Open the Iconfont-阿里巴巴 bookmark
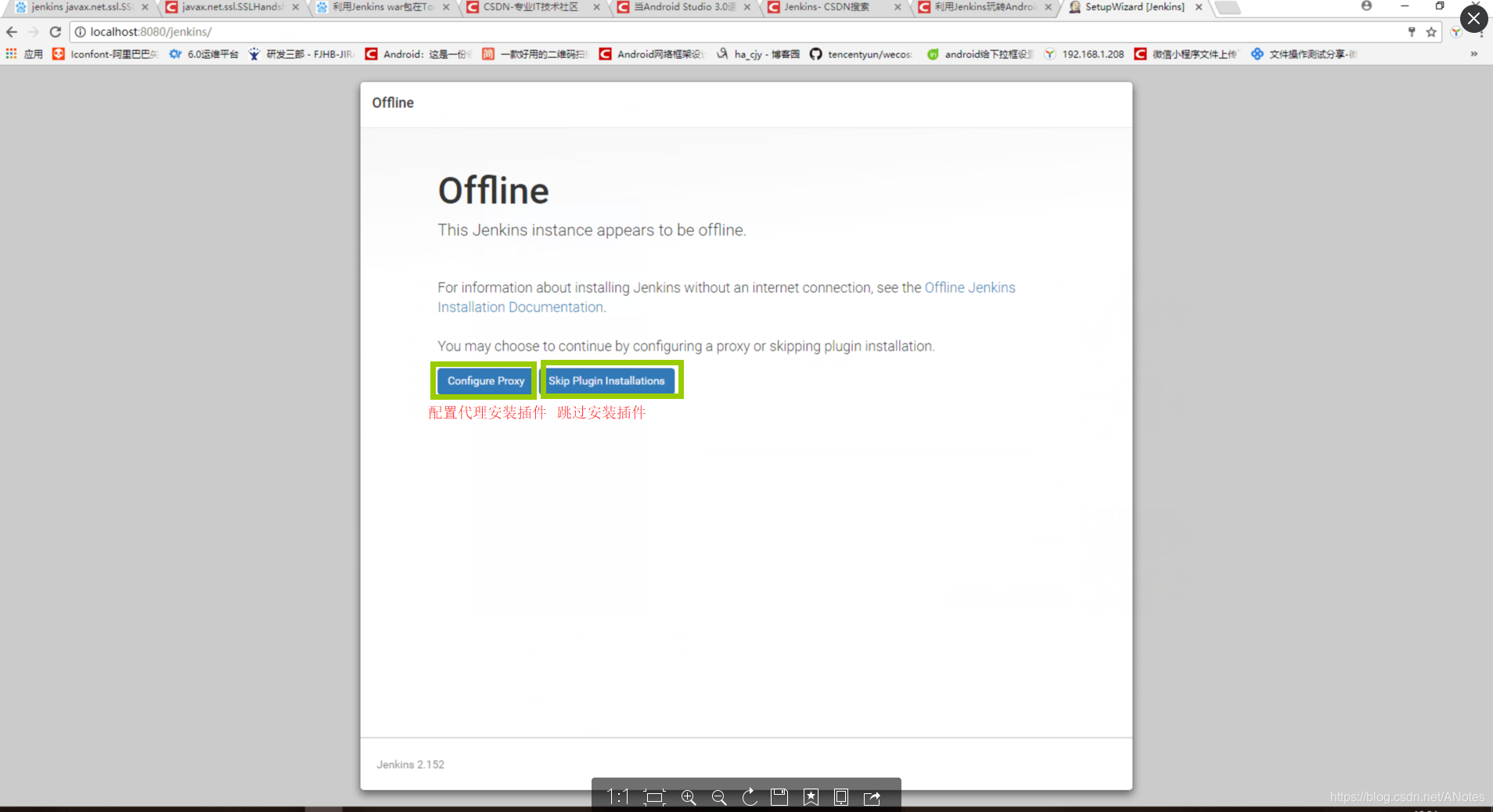Screen dimensions: 1493x812 [106, 54]
